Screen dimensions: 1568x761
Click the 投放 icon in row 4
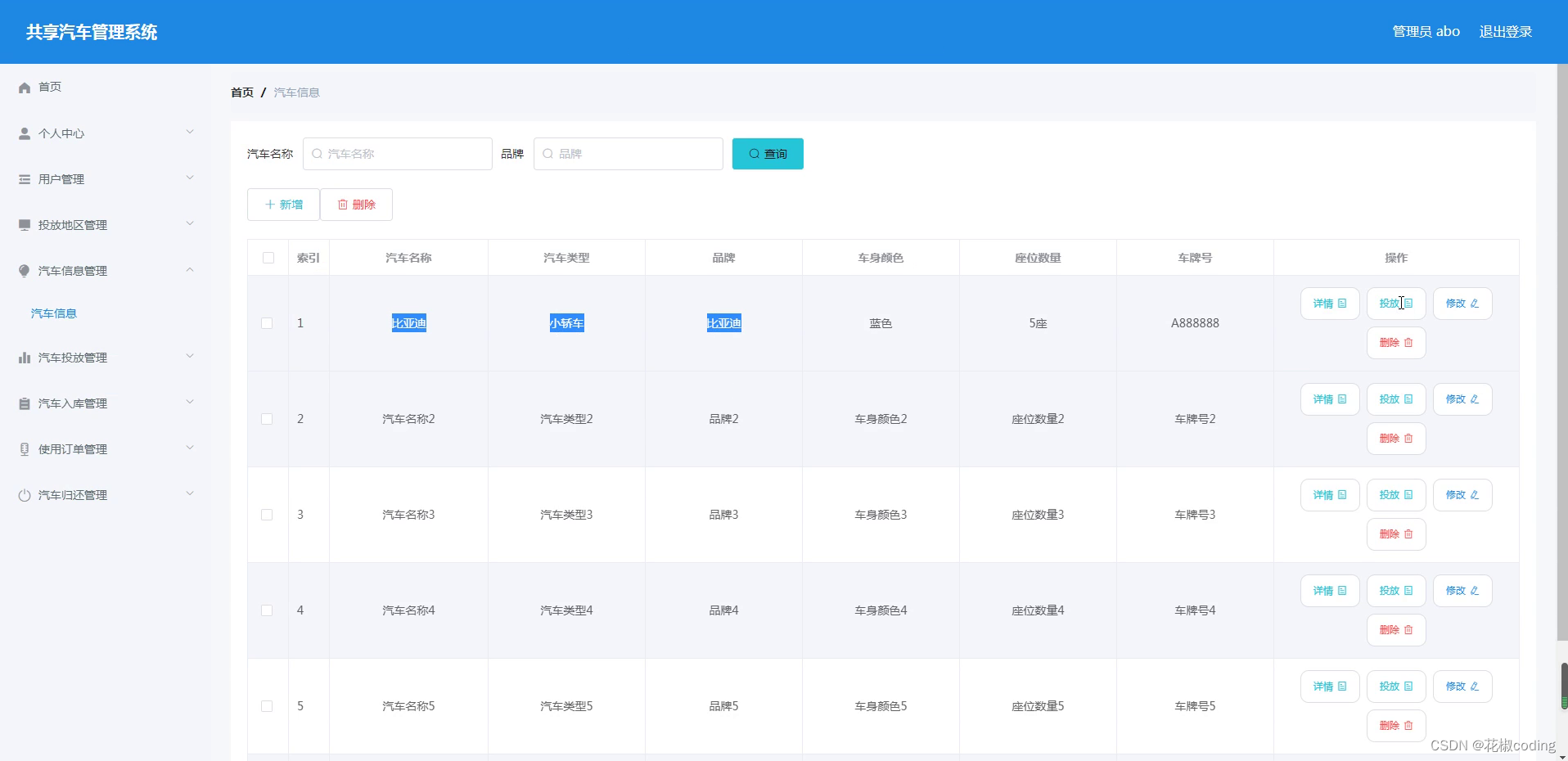pos(1408,591)
